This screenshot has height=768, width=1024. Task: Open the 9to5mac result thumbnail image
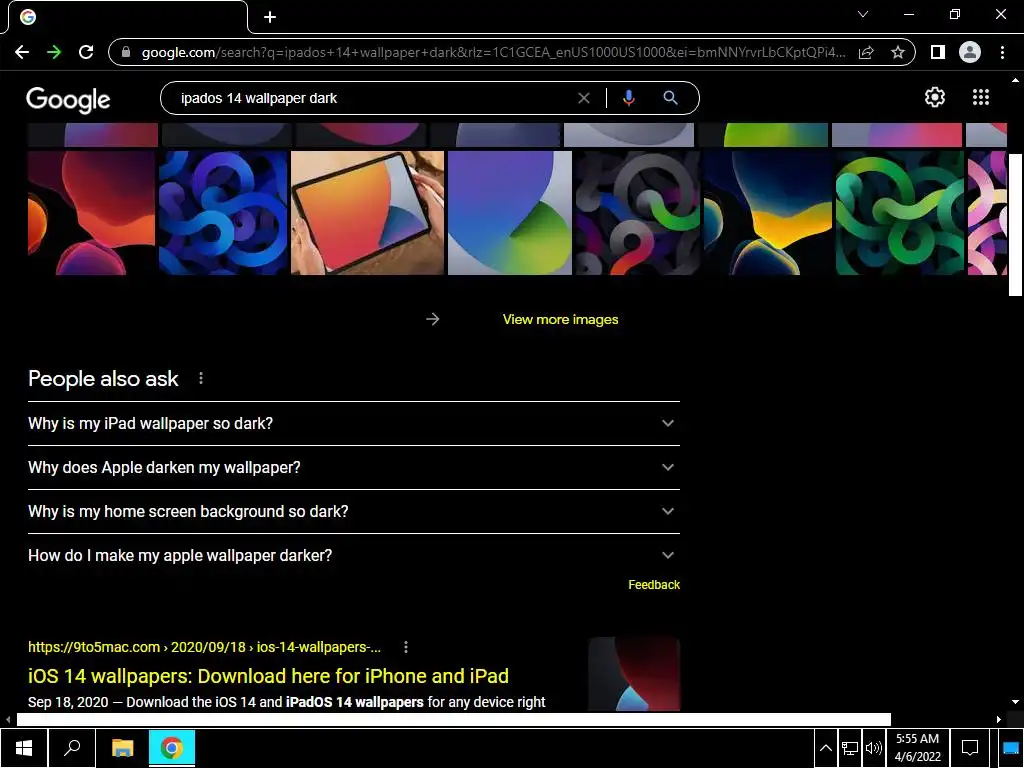(634, 674)
